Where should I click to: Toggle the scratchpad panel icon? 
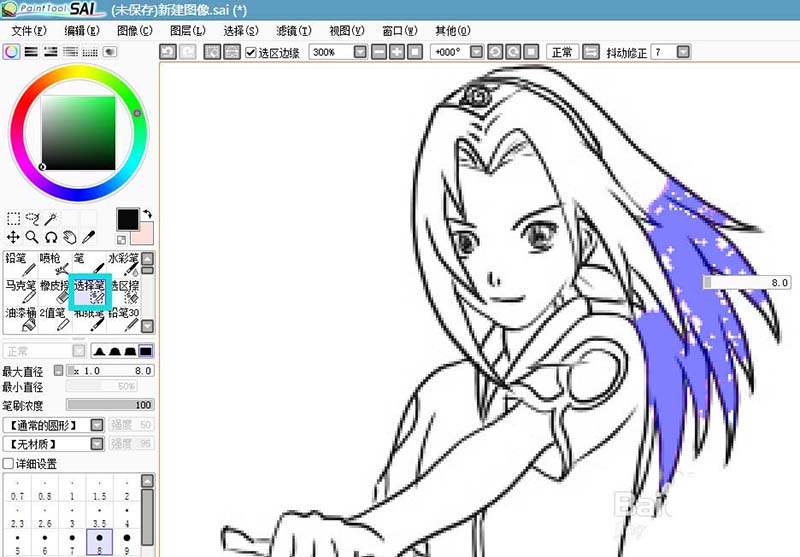[x=110, y=52]
